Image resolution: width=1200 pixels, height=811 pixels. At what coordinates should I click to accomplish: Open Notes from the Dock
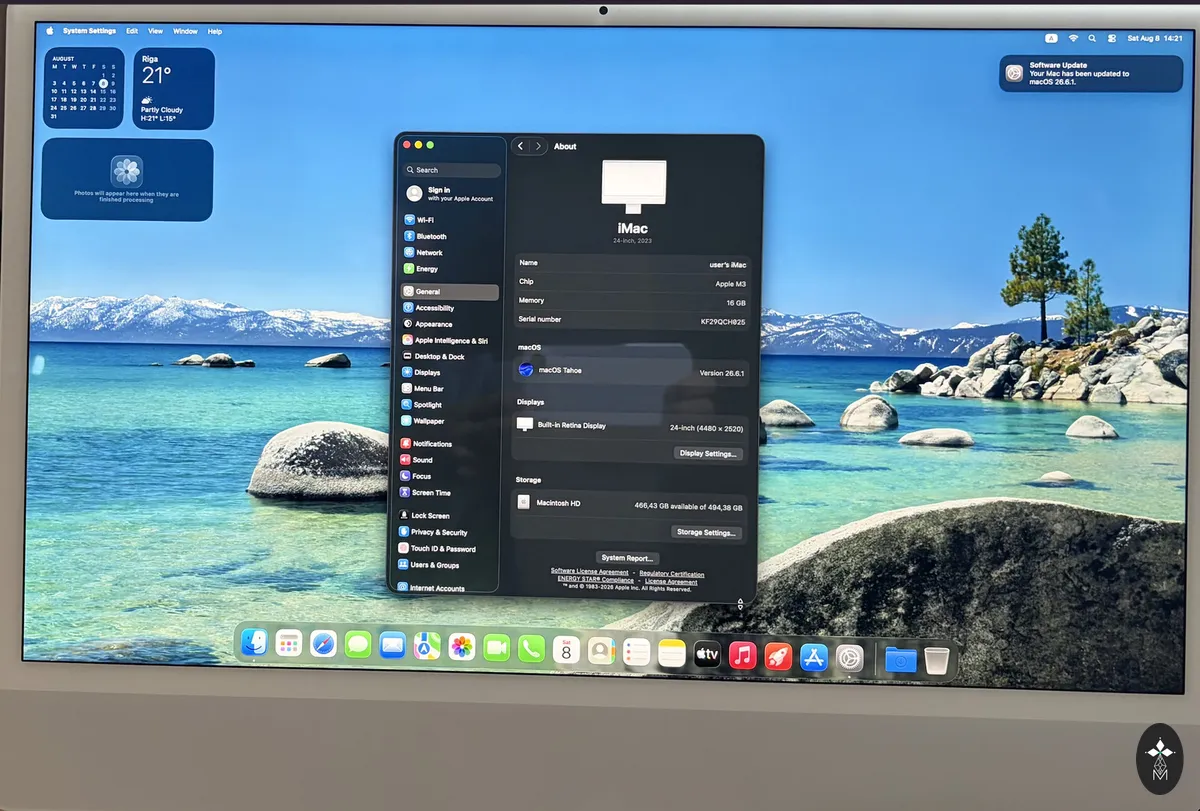pos(672,654)
